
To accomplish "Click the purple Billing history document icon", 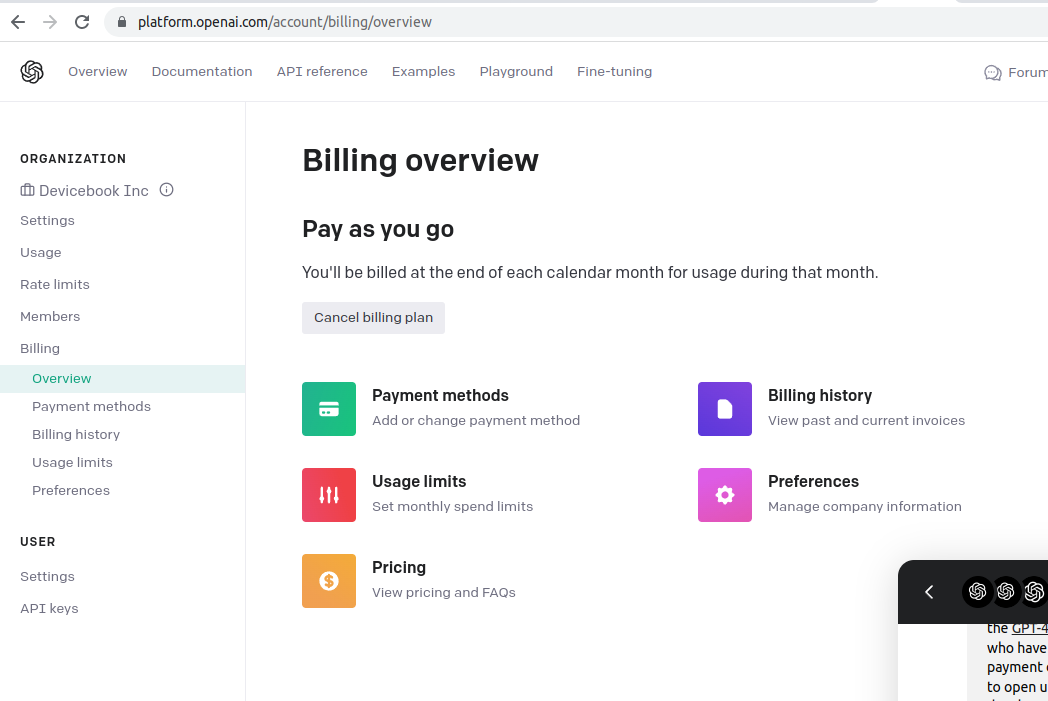I will tap(724, 409).
